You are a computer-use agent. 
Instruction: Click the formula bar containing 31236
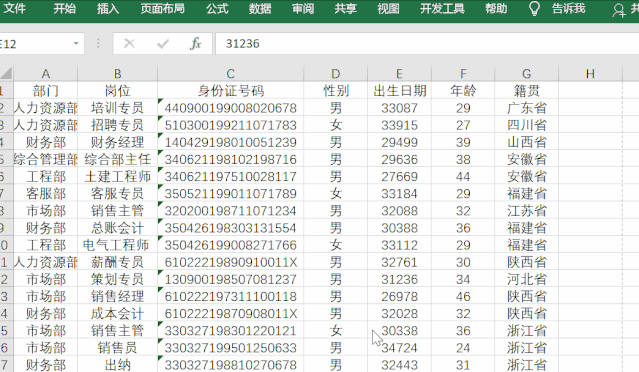(427, 44)
